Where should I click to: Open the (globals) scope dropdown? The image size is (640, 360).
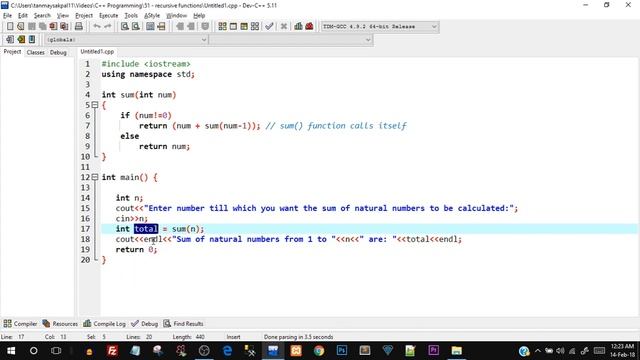[127, 40]
